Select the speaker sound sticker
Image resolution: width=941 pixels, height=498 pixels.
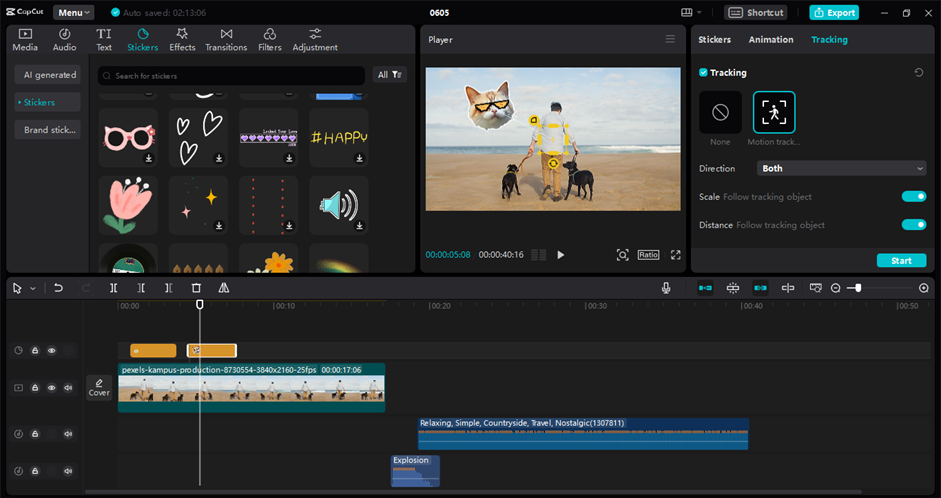point(338,205)
